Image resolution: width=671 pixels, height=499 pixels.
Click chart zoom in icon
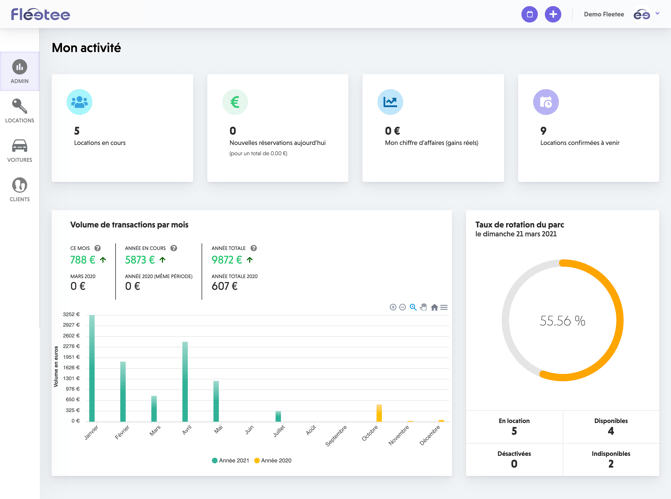tap(393, 307)
